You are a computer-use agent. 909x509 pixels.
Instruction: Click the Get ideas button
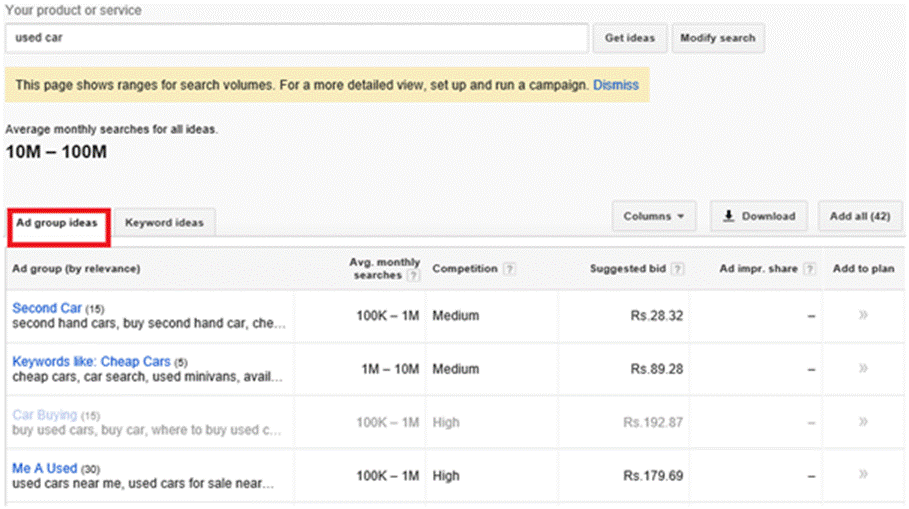point(630,38)
